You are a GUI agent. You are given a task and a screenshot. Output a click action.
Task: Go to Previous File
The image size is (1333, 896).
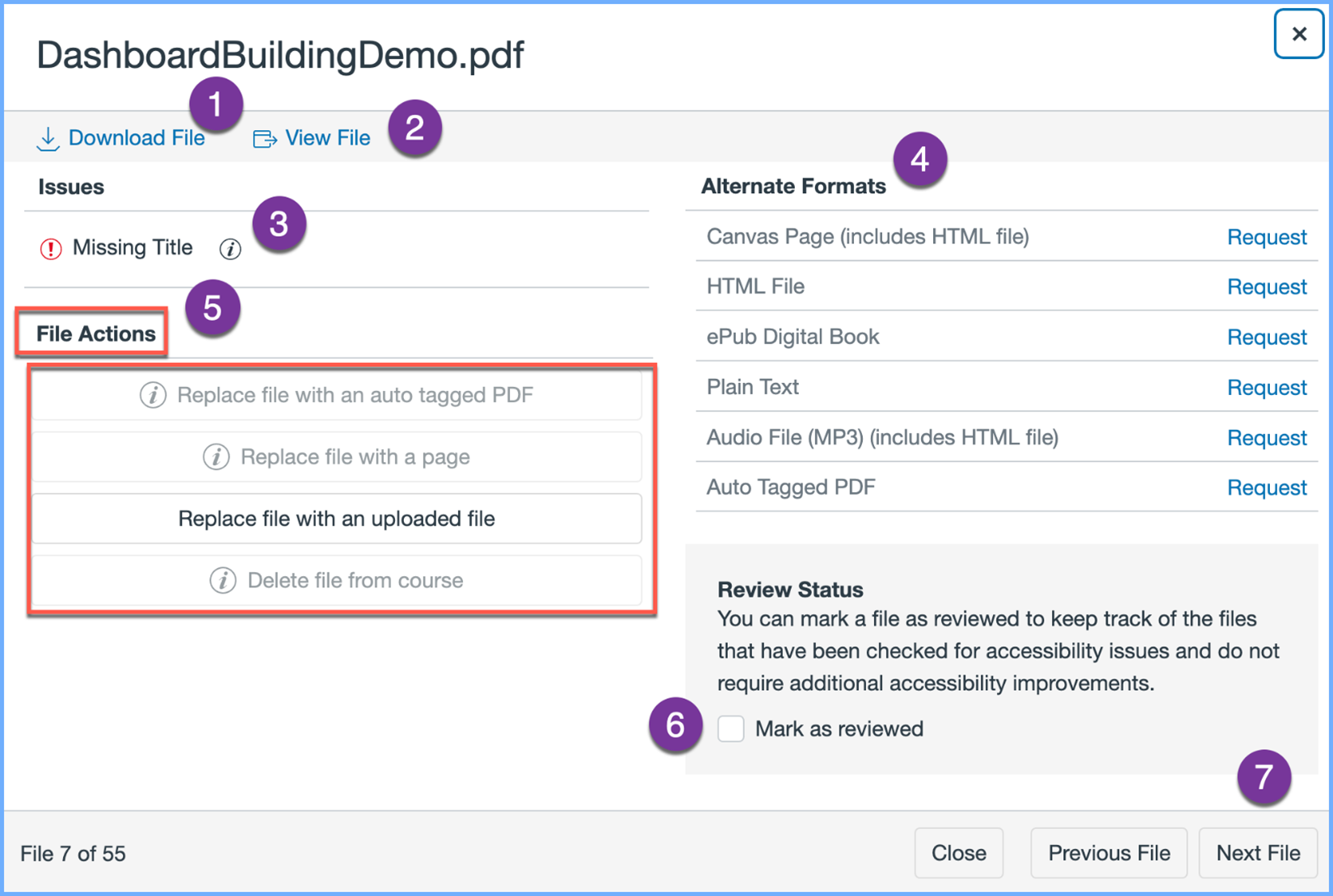[1109, 853]
